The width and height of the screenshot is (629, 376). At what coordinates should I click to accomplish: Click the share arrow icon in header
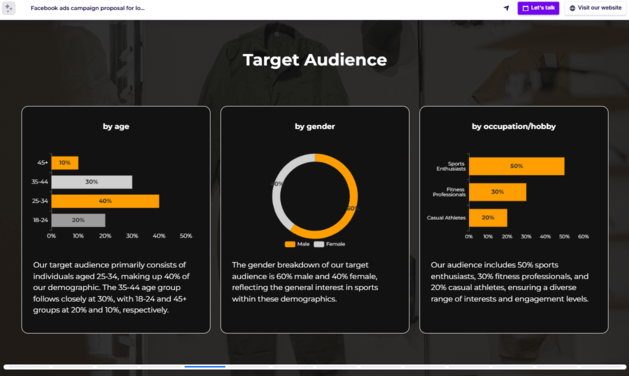click(x=506, y=8)
